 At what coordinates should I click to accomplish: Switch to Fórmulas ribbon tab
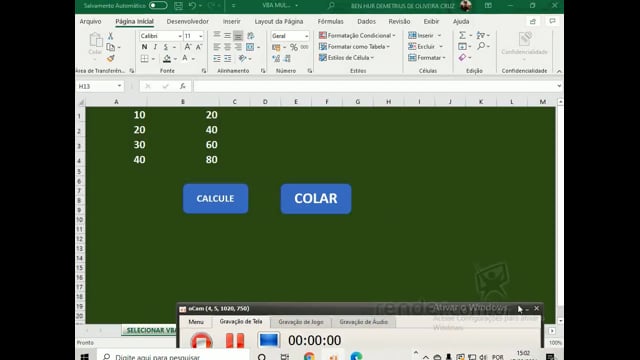coord(331,21)
